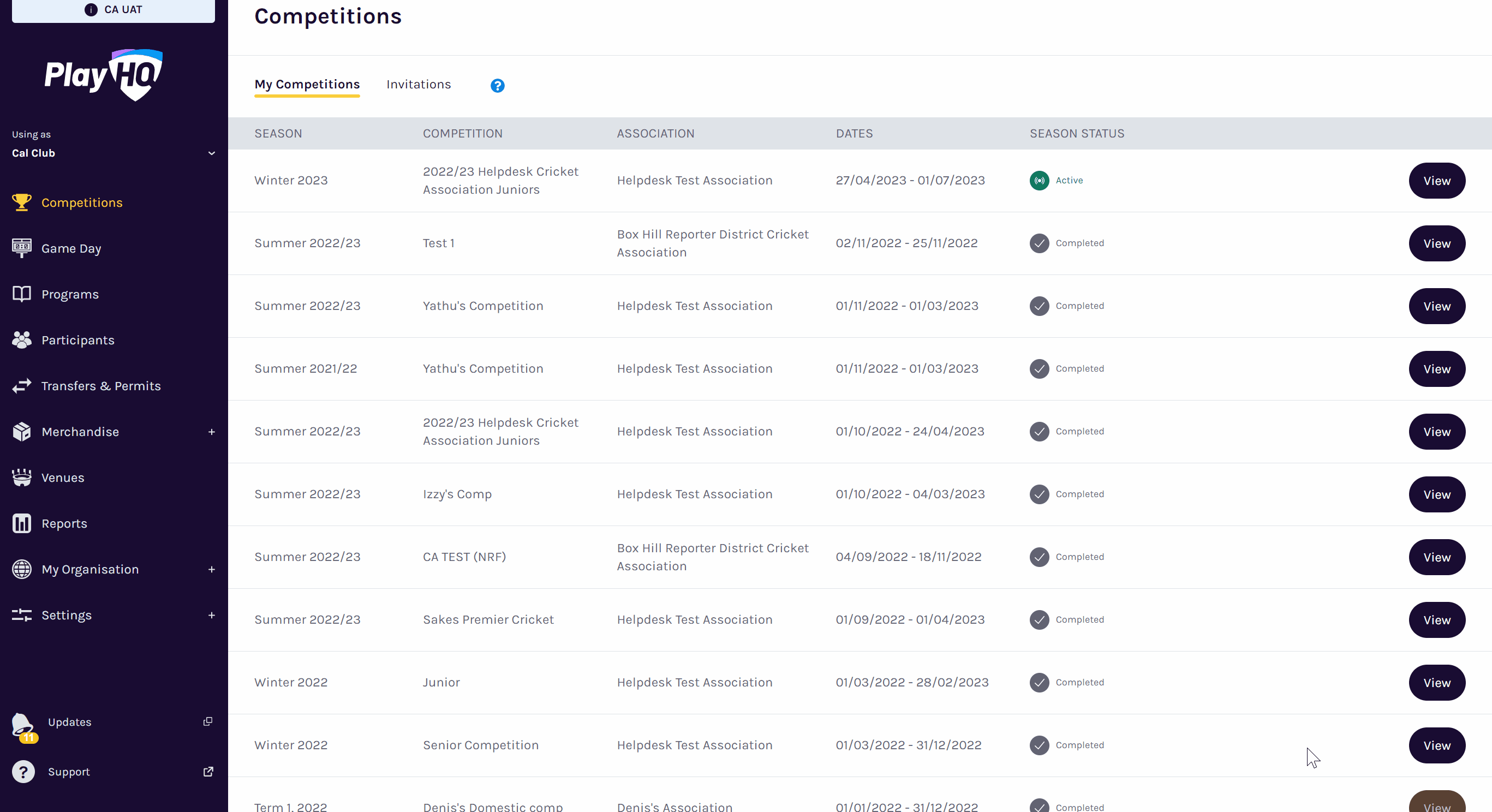Click the '27/04/2023 - 01/07/2023' date cell
This screenshot has height=812, width=1492.
910,180
